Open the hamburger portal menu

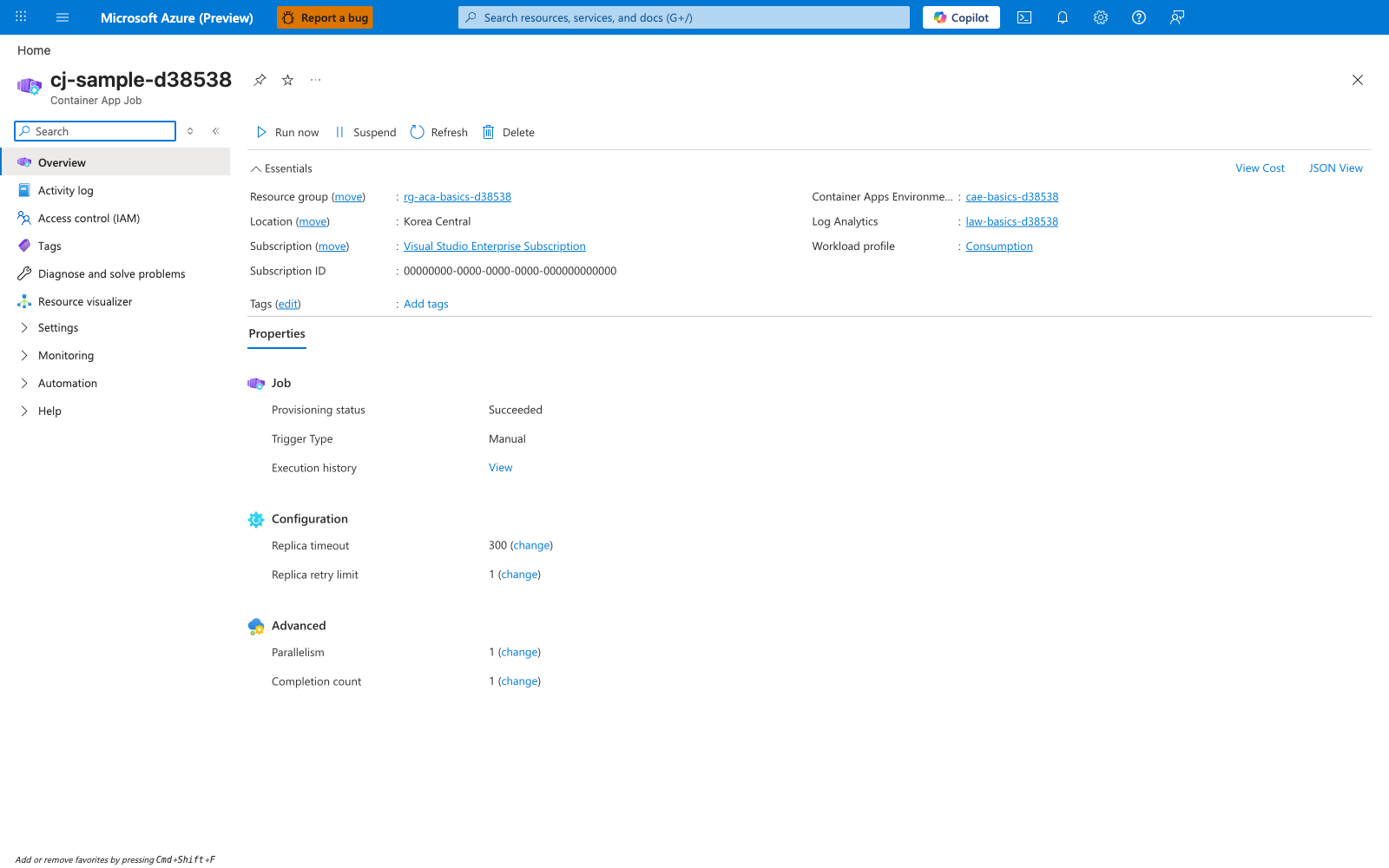point(63,17)
